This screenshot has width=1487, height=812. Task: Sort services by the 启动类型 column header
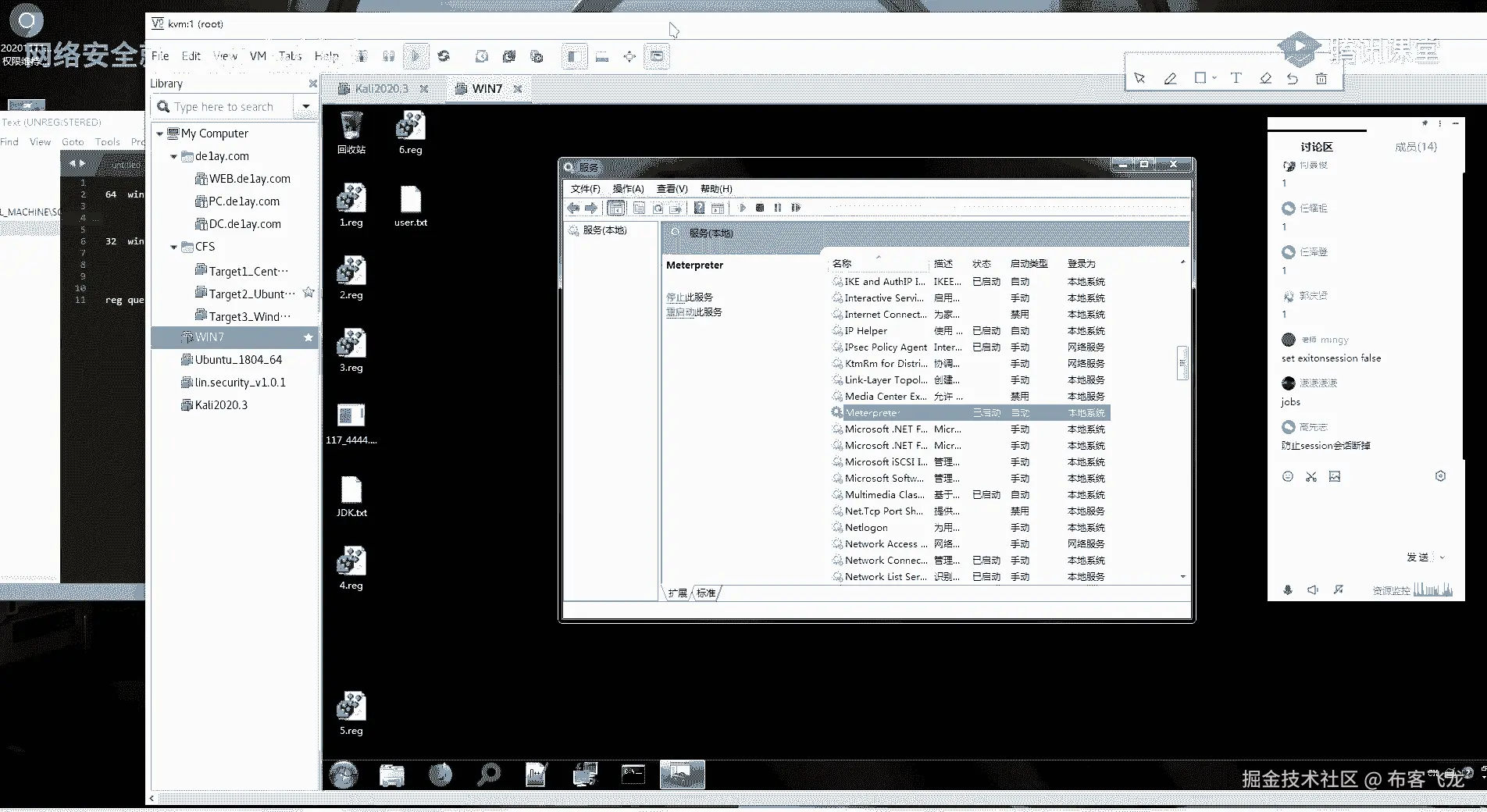(x=1029, y=264)
